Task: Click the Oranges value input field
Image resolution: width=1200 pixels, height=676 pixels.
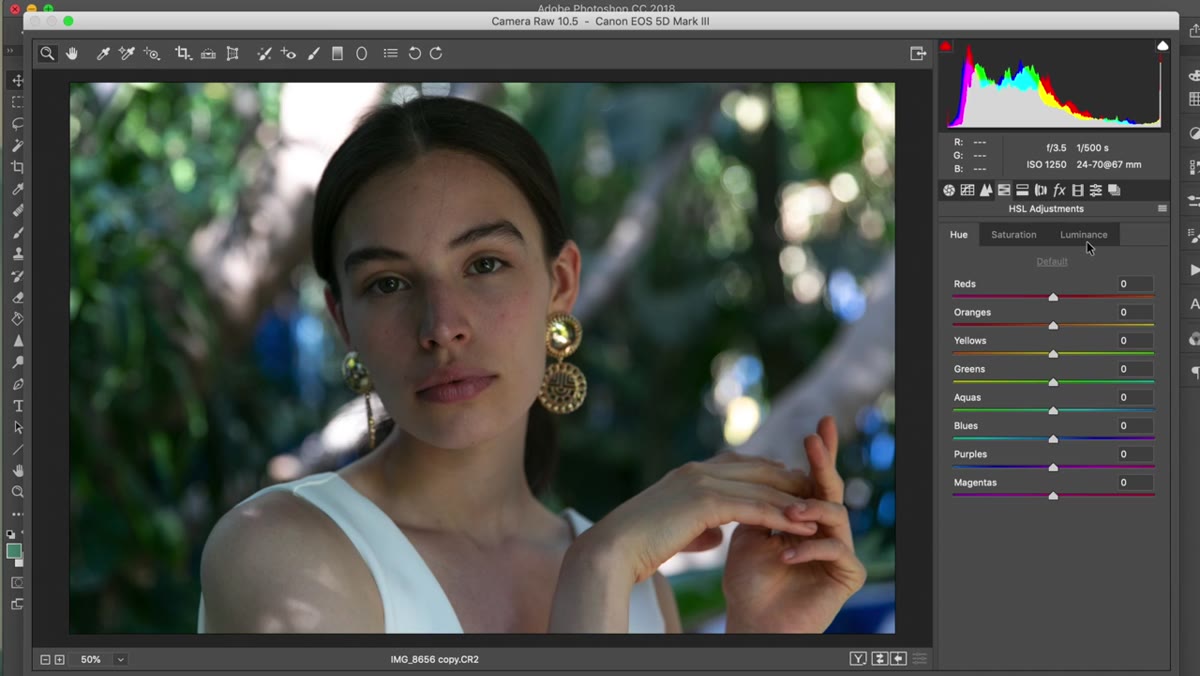Action: click(x=1135, y=312)
